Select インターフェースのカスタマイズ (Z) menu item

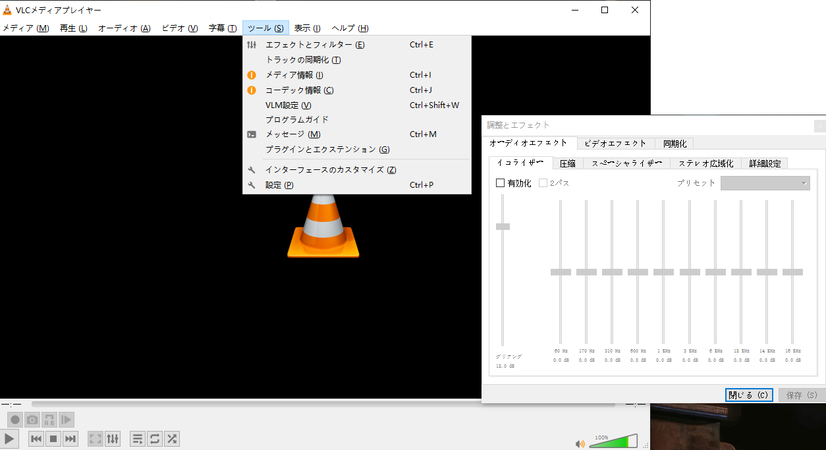[357, 170]
